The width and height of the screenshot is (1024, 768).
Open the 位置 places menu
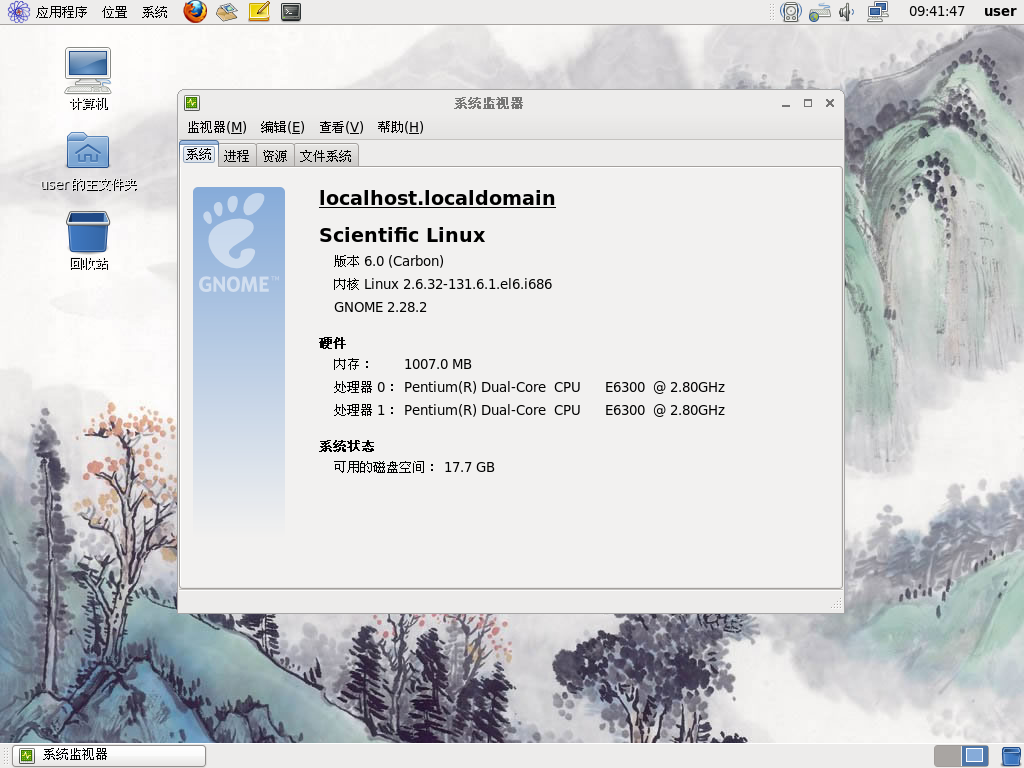[114, 12]
